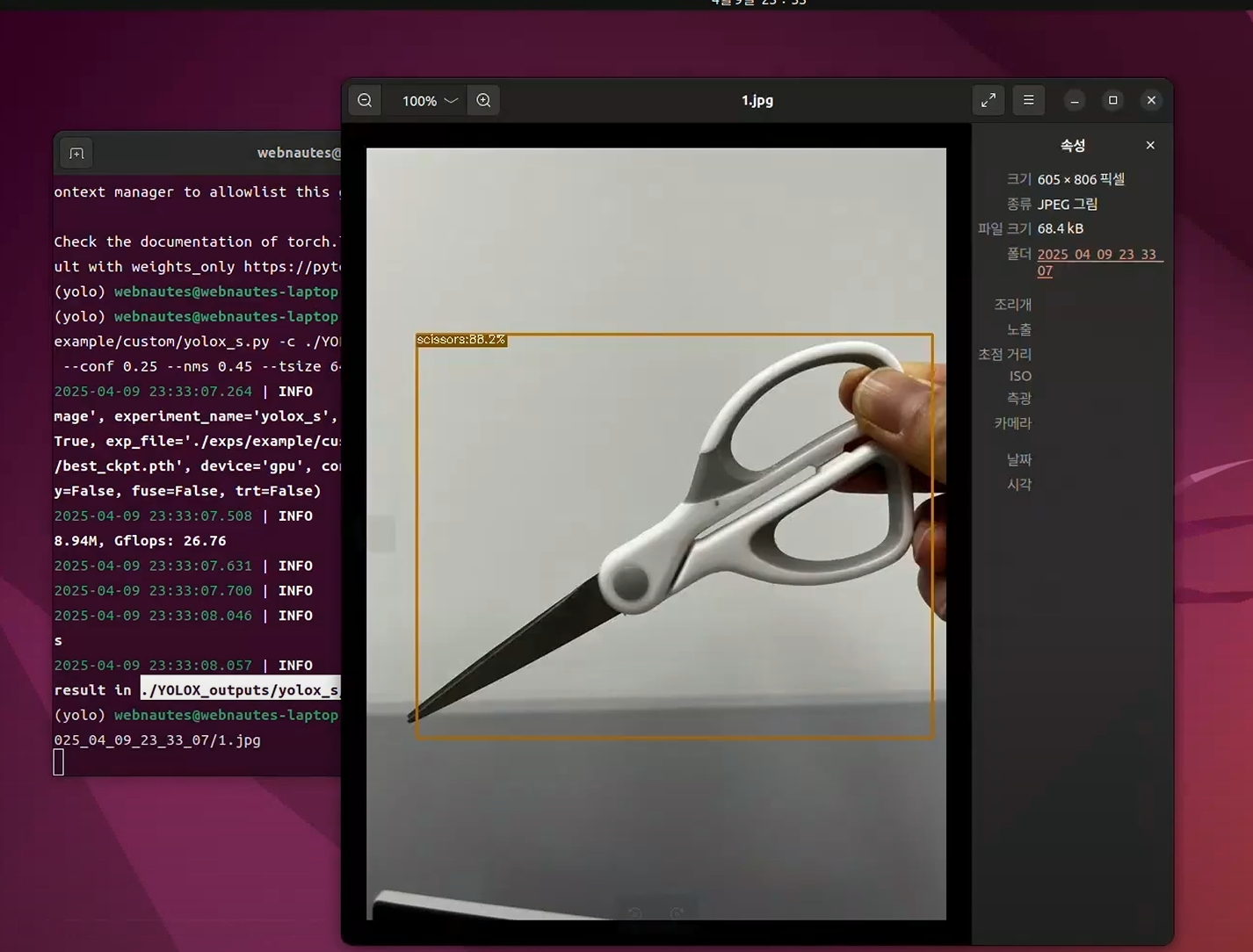Select terminal timestamp 2025-04-09 23:33:07.508
This screenshot has width=1253, height=952.
click(x=153, y=516)
